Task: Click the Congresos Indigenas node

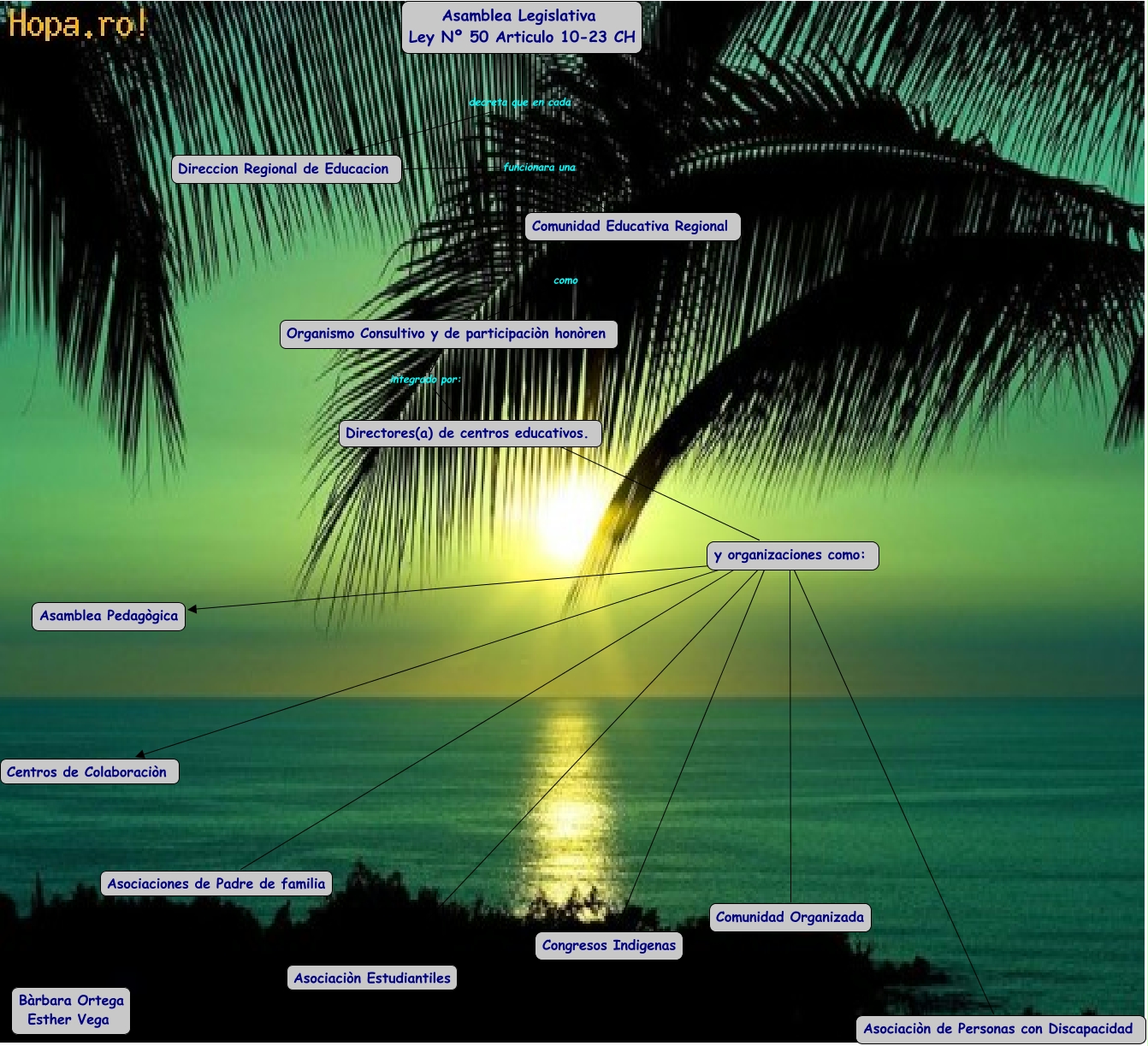Action: 609,946
